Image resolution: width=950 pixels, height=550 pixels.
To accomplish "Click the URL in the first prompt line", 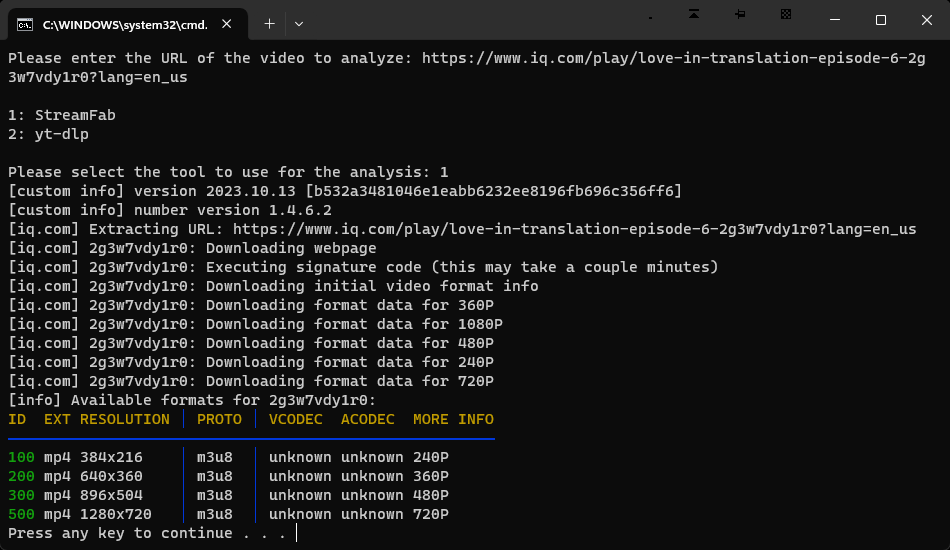I will pyautogui.click(x=673, y=58).
